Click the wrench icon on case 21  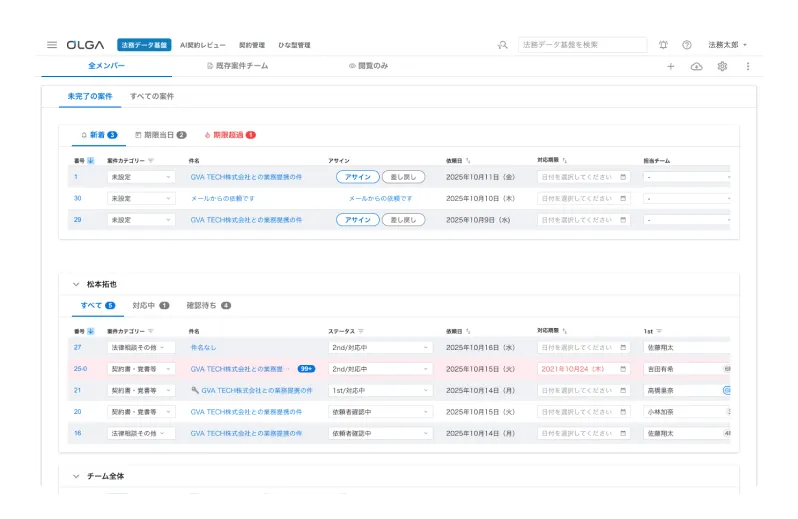(x=194, y=390)
